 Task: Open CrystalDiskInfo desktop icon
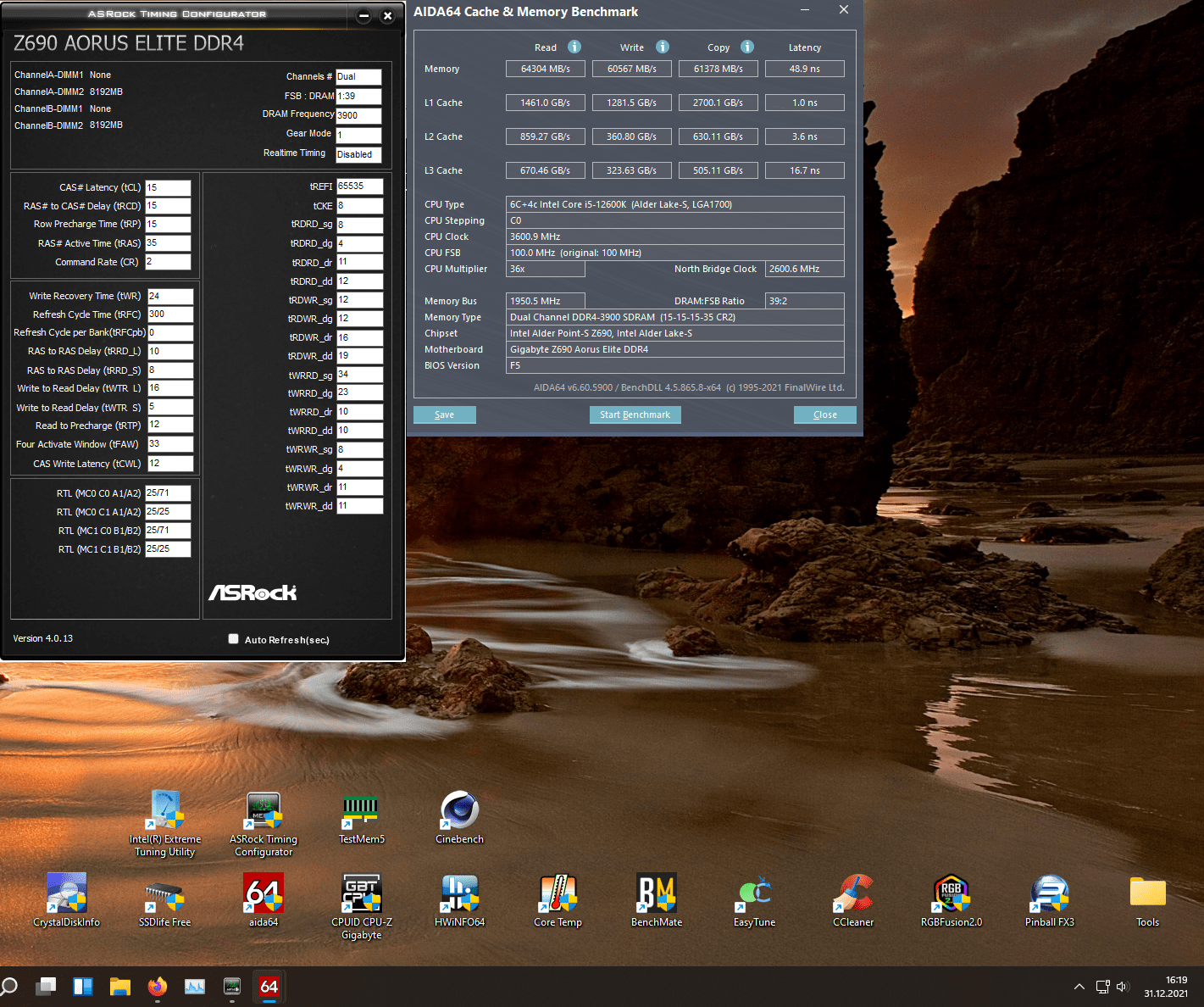coord(67,900)
